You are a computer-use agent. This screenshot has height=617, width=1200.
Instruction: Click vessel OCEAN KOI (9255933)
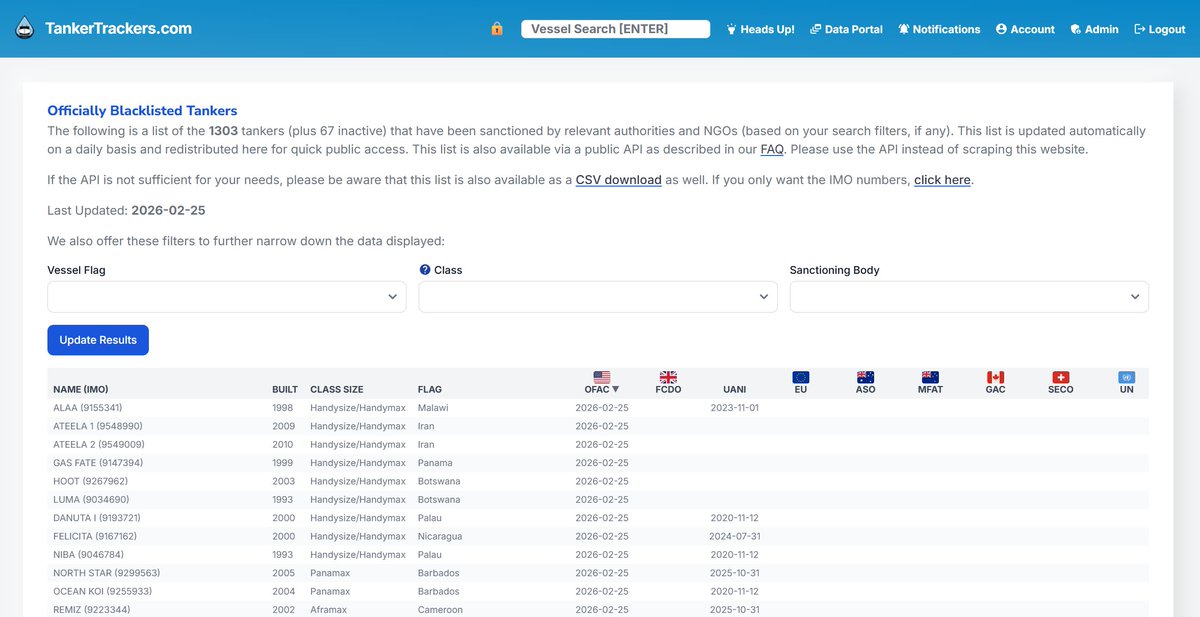coord(102,591)
